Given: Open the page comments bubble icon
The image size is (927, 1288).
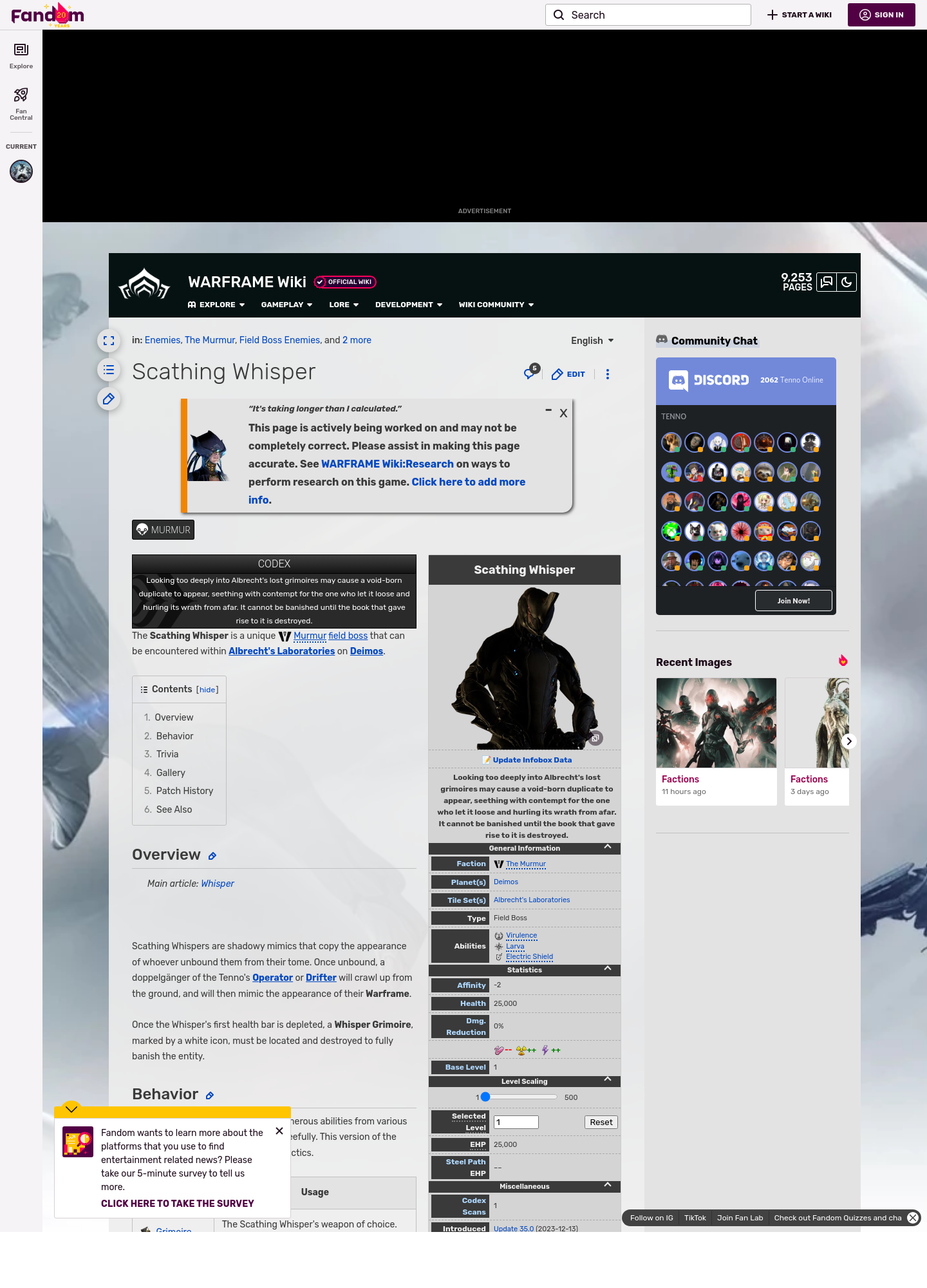Looking at the screenshot, I should [531, 373].
